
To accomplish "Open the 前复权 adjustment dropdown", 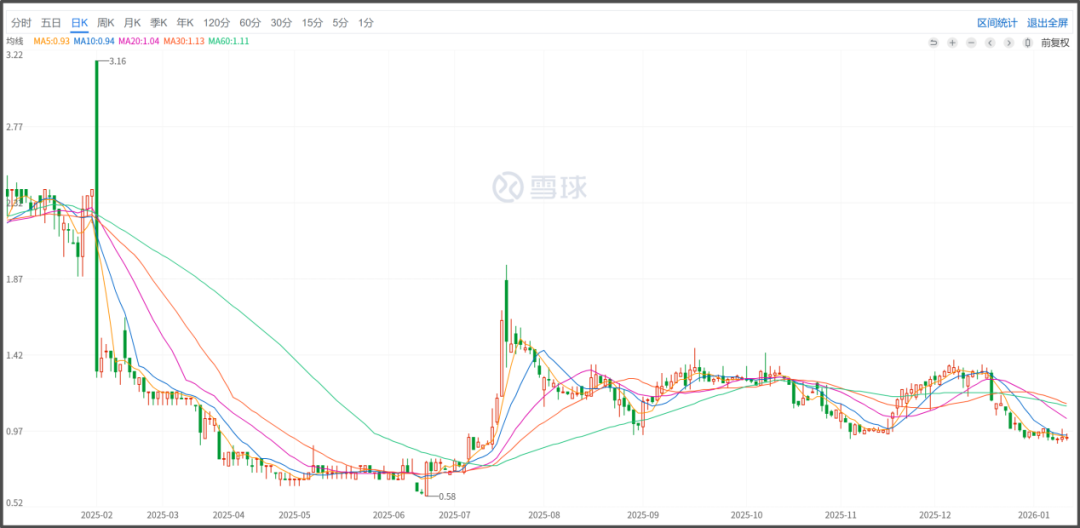I will (1055, 42).
